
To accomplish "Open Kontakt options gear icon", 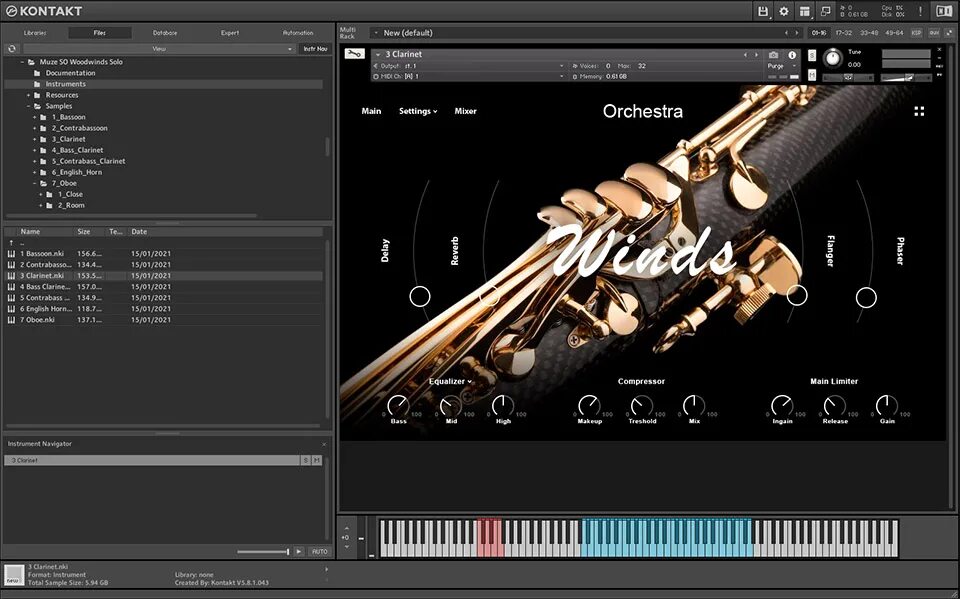I will [x=784, y=11].
